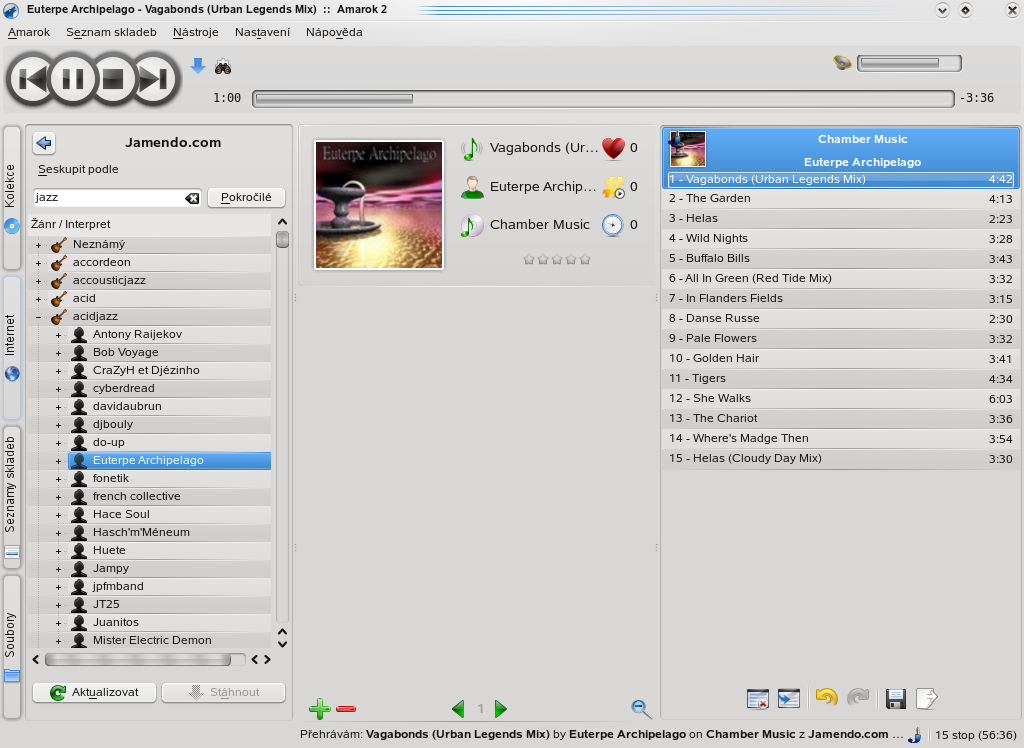Expand Euterpe Archipelago artist node
1024x748 pixels.
(x=59, y=461)
